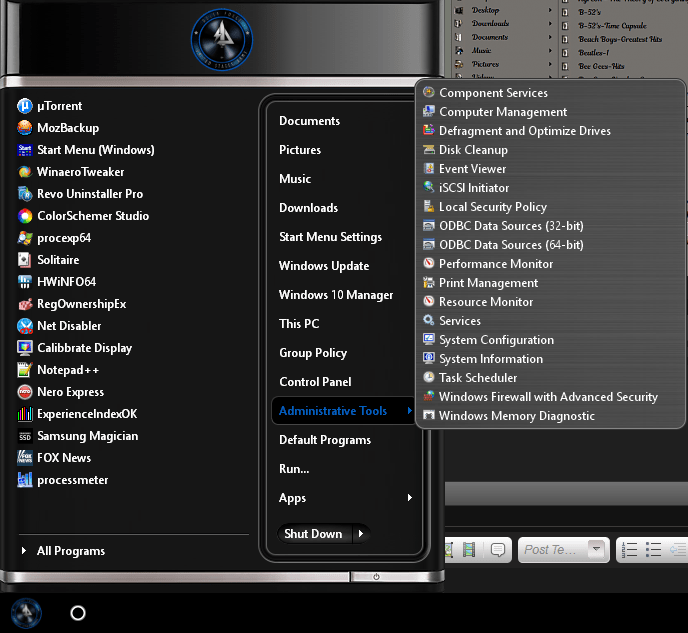This screenshot has width=688, height=633.
Task: Open Samsung Magician icon
Action: coord(25,436)
